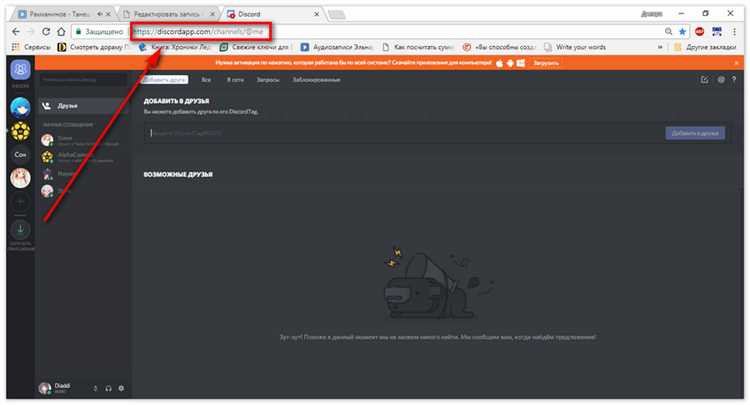Switch to the Все friends tab

[x=206, y=80]
